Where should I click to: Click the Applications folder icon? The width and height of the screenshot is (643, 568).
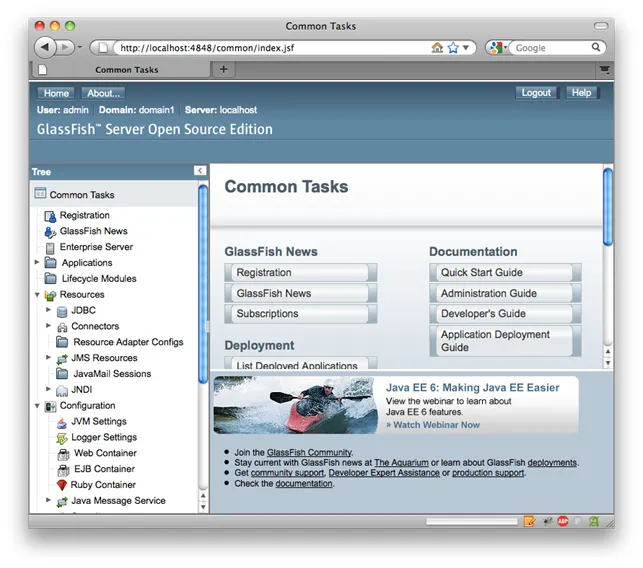tap(50, 263)
